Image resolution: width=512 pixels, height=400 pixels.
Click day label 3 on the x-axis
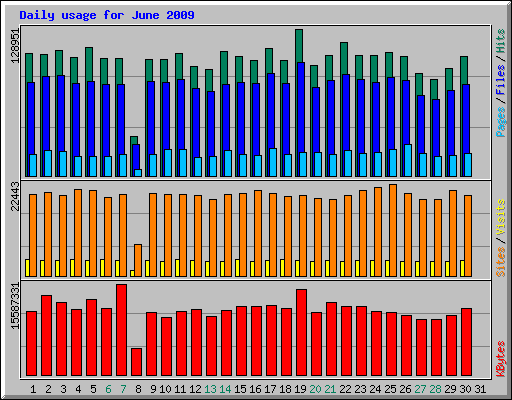(x=63, y=389)
